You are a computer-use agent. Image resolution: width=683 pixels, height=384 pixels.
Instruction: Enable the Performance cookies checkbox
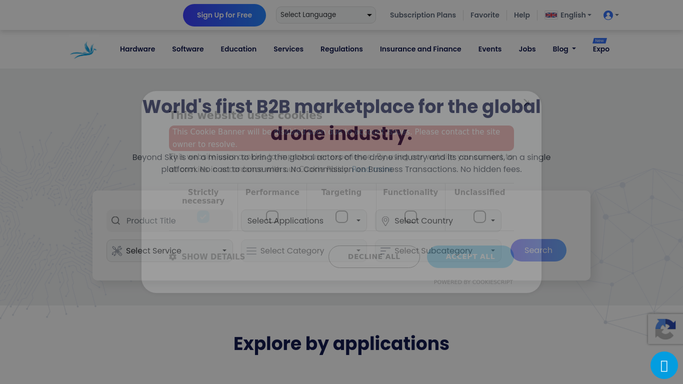272,216
